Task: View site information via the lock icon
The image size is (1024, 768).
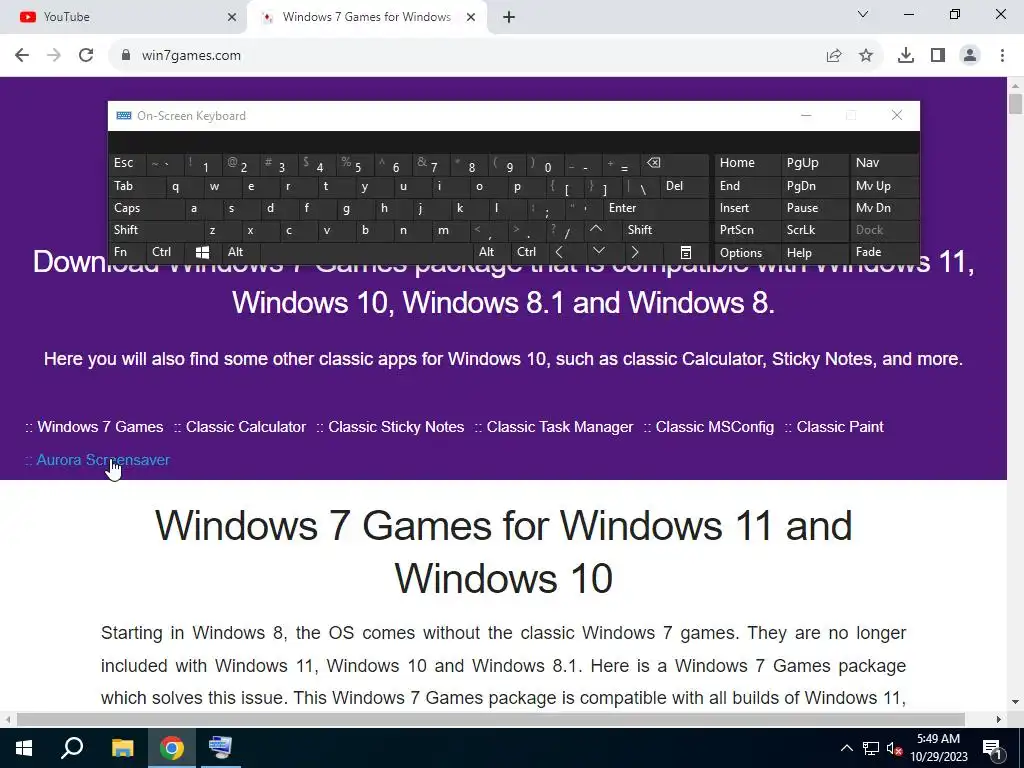Action: pos(126,56)
